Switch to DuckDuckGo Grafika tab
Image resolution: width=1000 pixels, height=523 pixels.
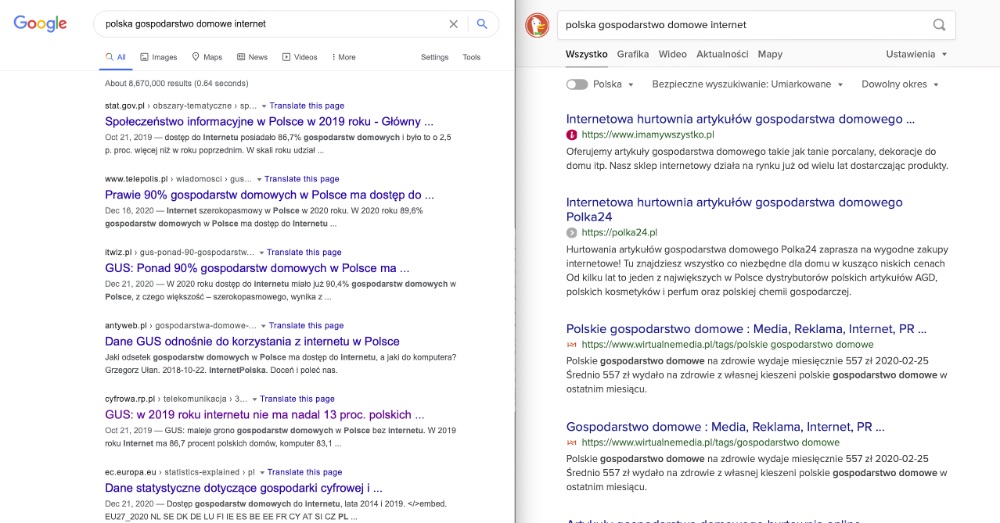[632, 54]
